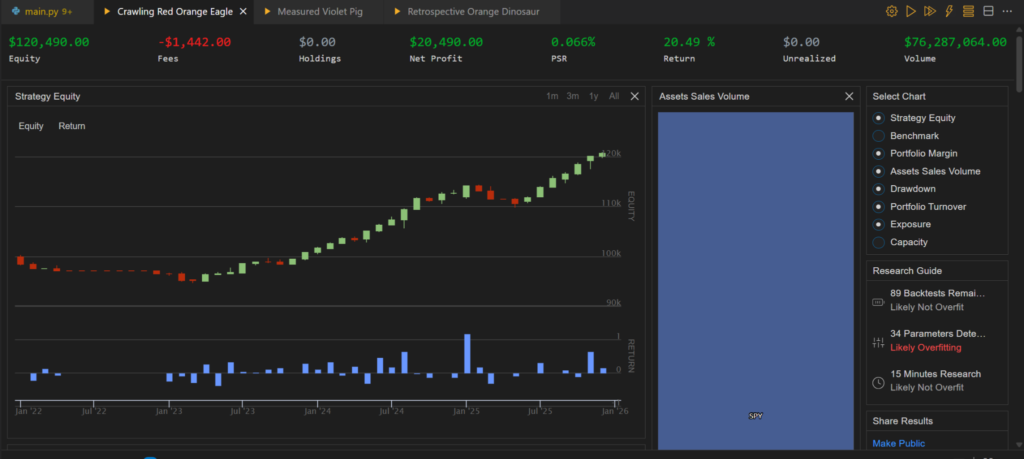Click the large SPY volume bar
This screenshot has height=459, width=1024.
click(x=756, y=281)
